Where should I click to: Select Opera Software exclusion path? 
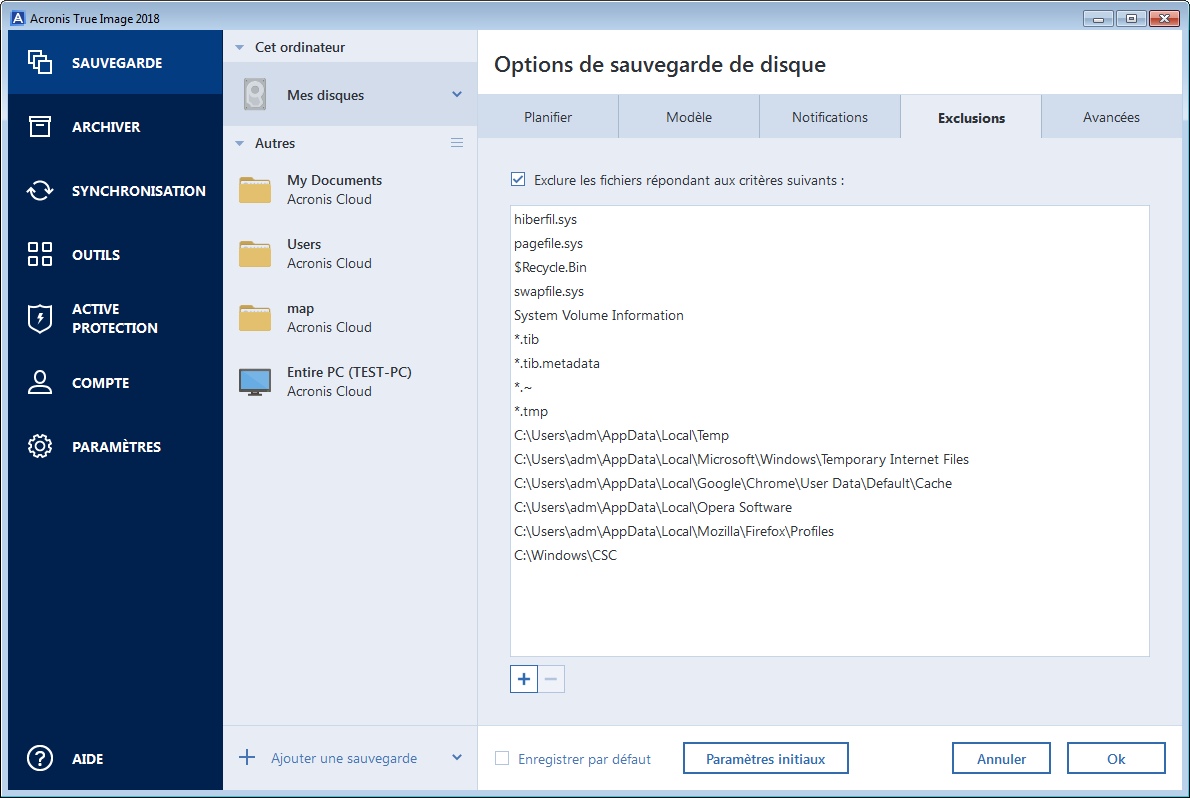[x=830, y=507]
